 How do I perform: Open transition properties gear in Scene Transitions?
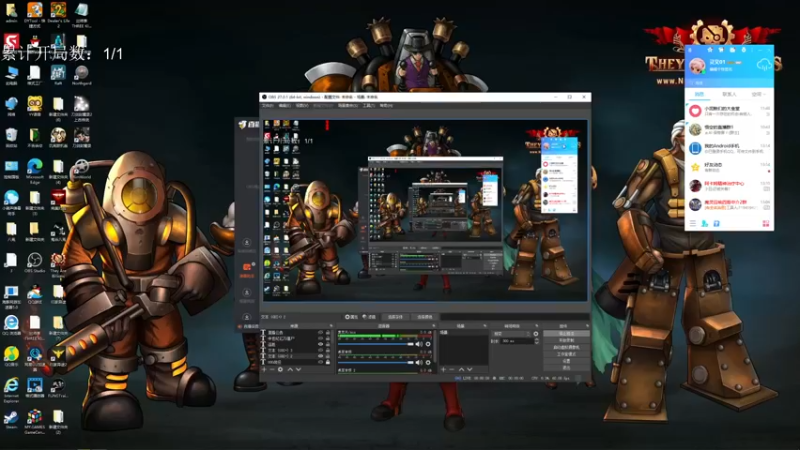[536, 334]
